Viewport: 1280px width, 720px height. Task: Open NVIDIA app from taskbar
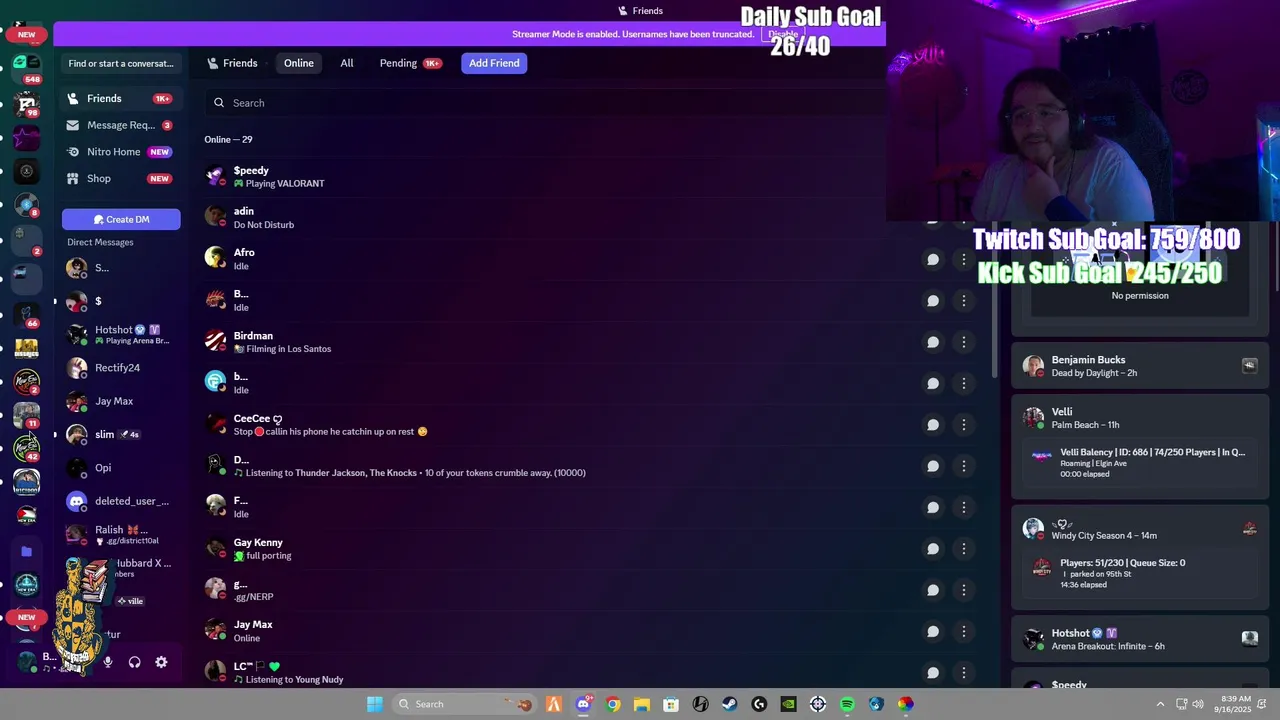[x=788, y=704]
